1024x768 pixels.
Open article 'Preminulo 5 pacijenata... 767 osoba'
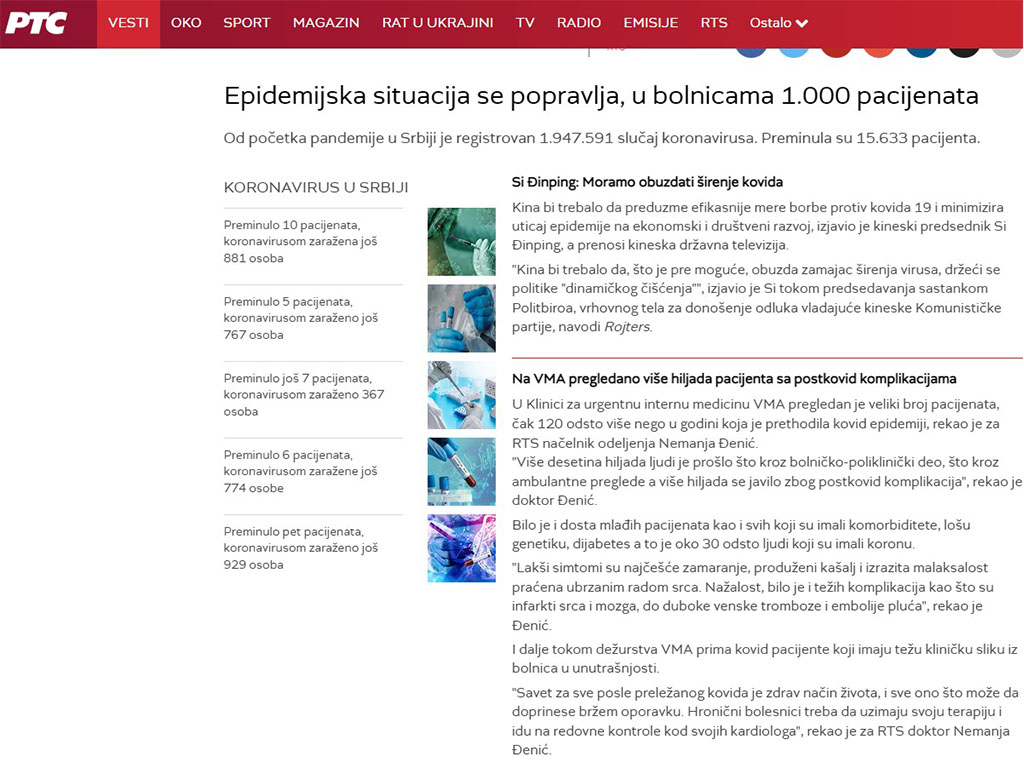click(300, 318)
